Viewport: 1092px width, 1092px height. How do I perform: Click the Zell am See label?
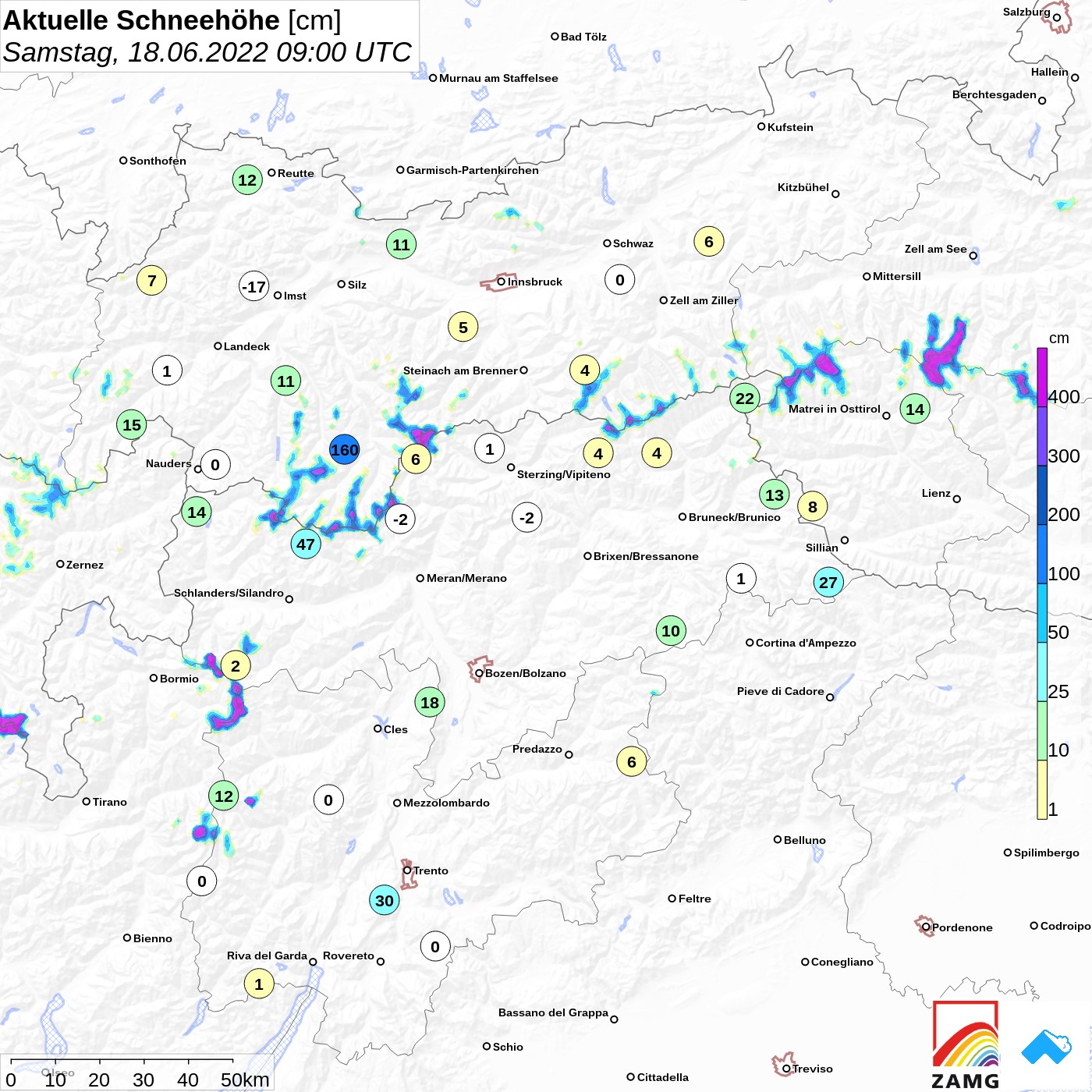(x=935, y=249)
